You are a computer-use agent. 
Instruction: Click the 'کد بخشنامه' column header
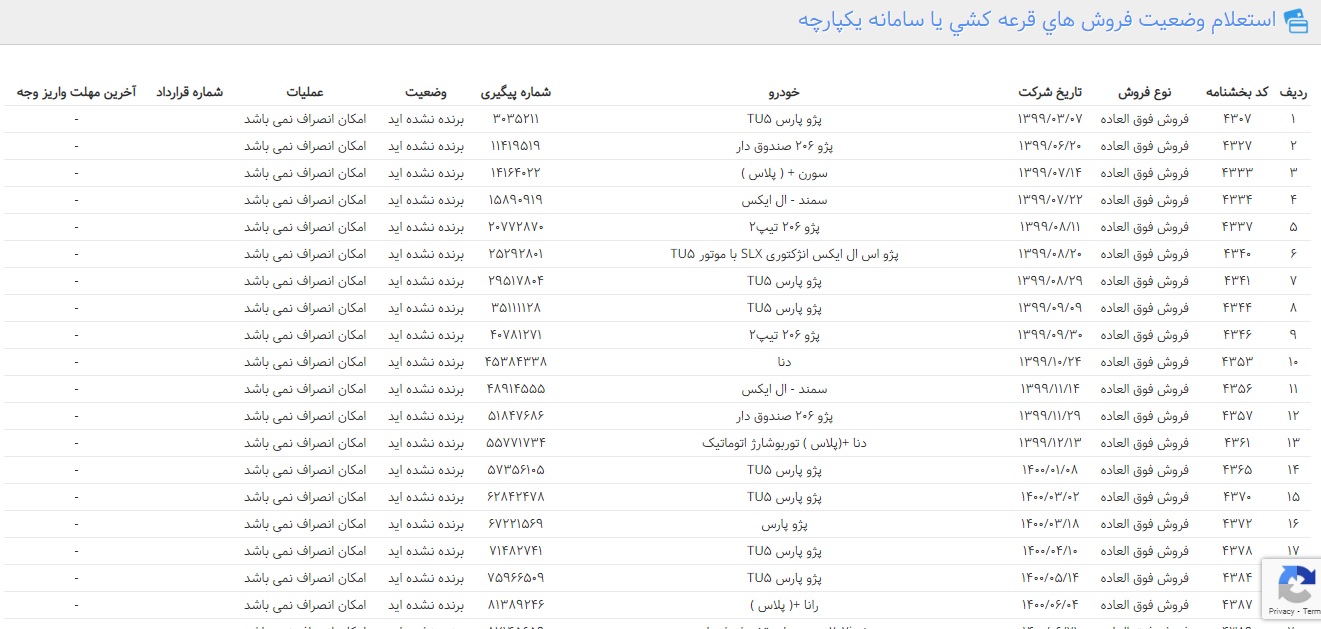[1237, 92]
